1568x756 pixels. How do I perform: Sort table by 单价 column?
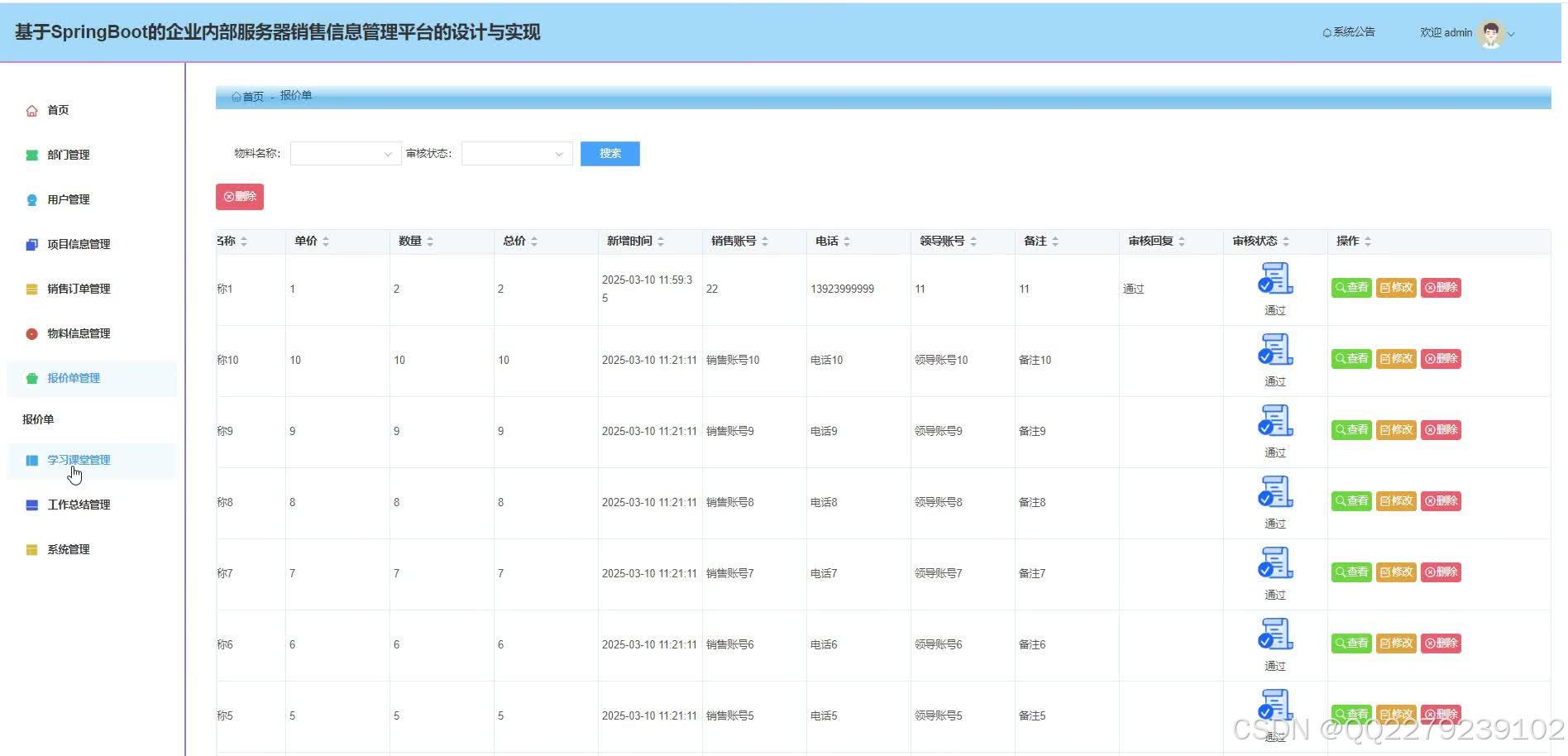(x=326, y=242)
